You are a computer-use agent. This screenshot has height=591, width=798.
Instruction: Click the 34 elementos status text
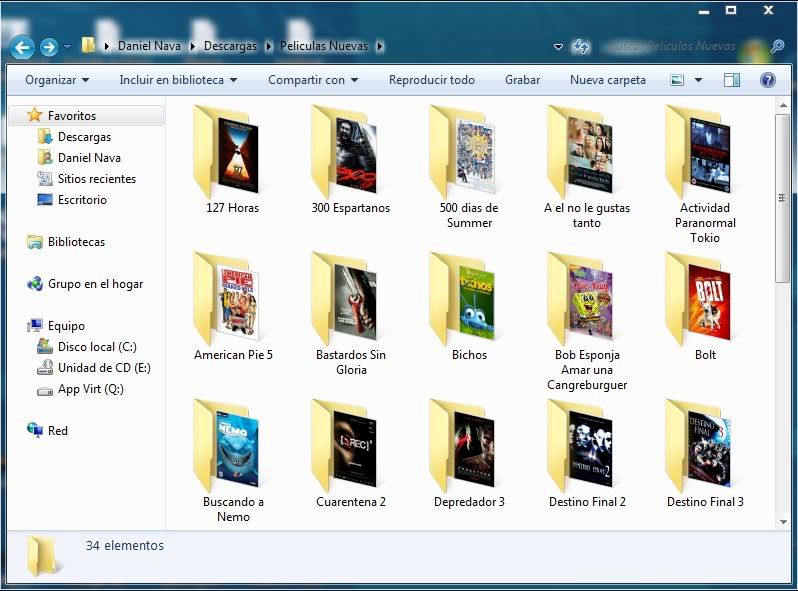tap(125, 546)
